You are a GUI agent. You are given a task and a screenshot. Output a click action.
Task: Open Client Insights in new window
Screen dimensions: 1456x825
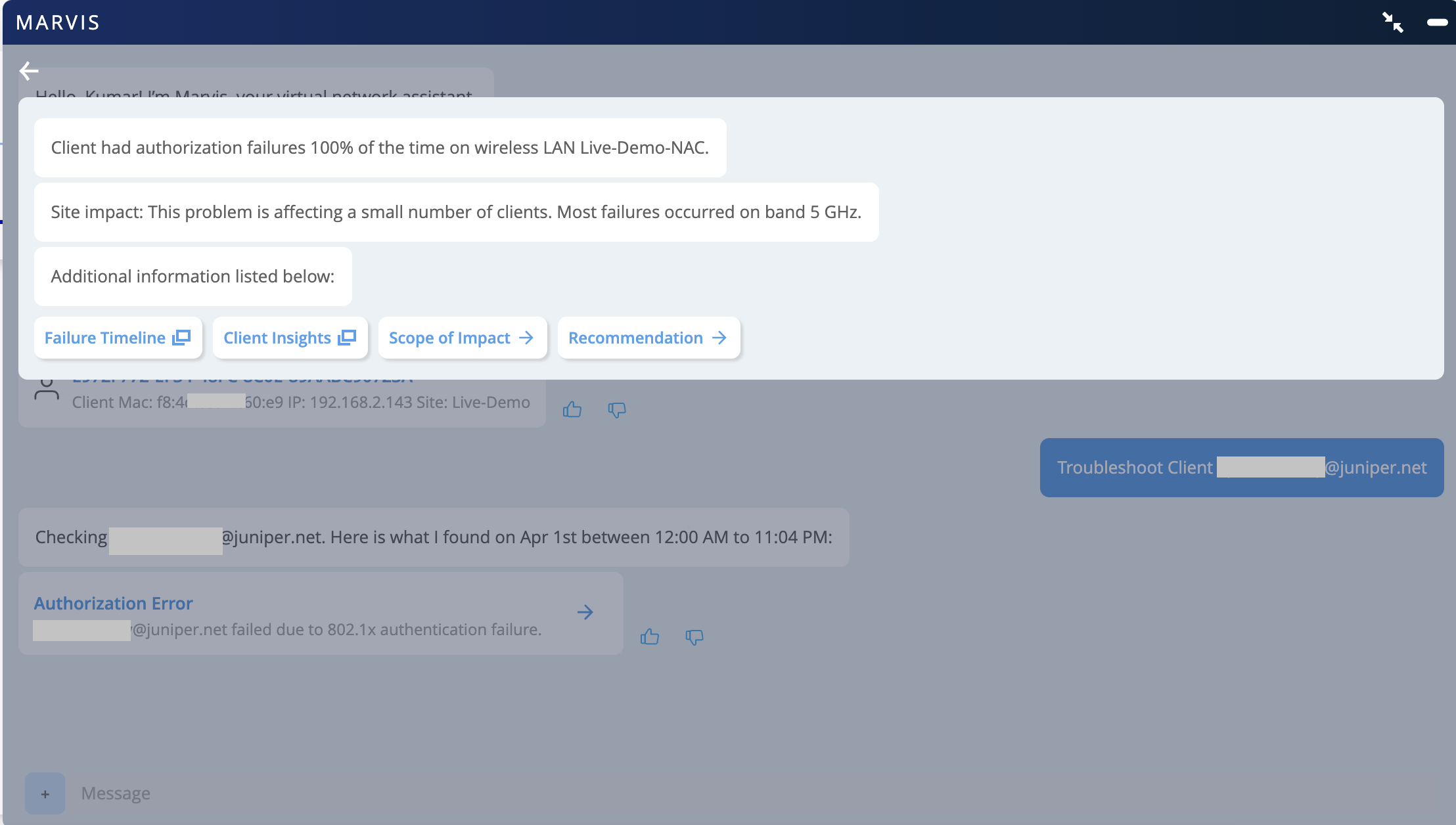point(290,338)
